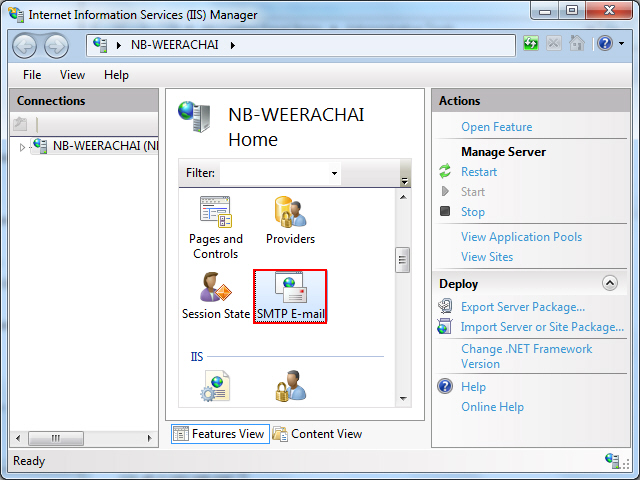Click the Open Feature link
Image resolution: width=640 pixels, height=480 pixels.
tap(497, 127)
